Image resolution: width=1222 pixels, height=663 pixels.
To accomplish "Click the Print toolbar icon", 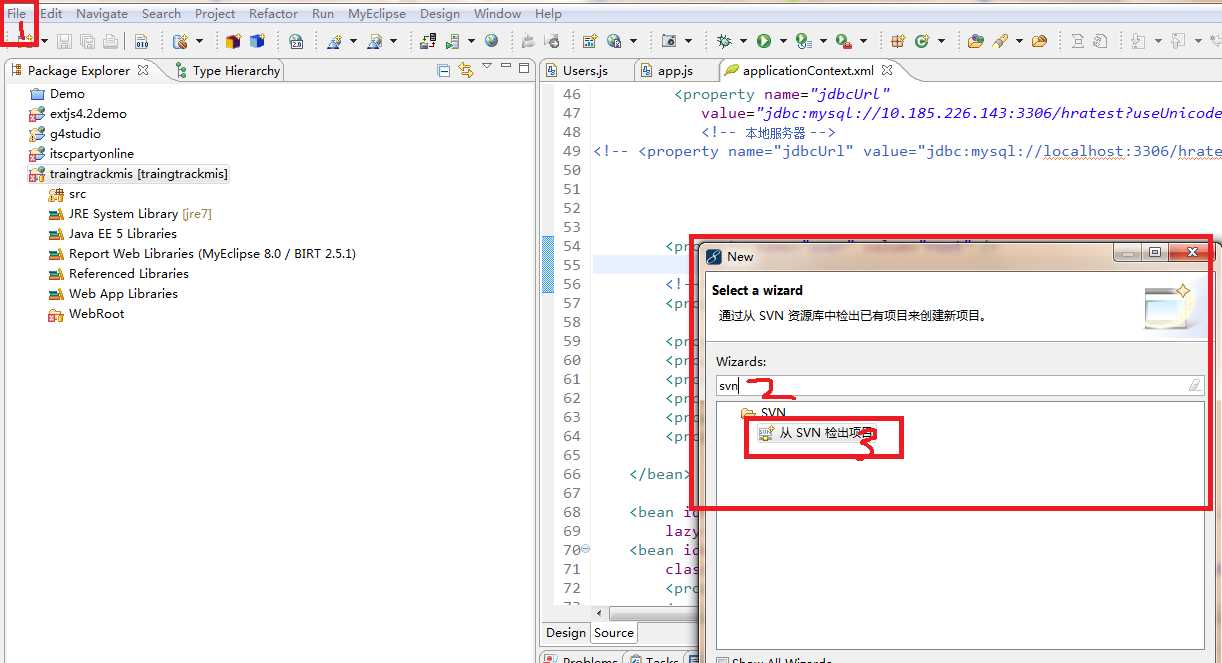I will pyautogui.click(x=110, y=41).
